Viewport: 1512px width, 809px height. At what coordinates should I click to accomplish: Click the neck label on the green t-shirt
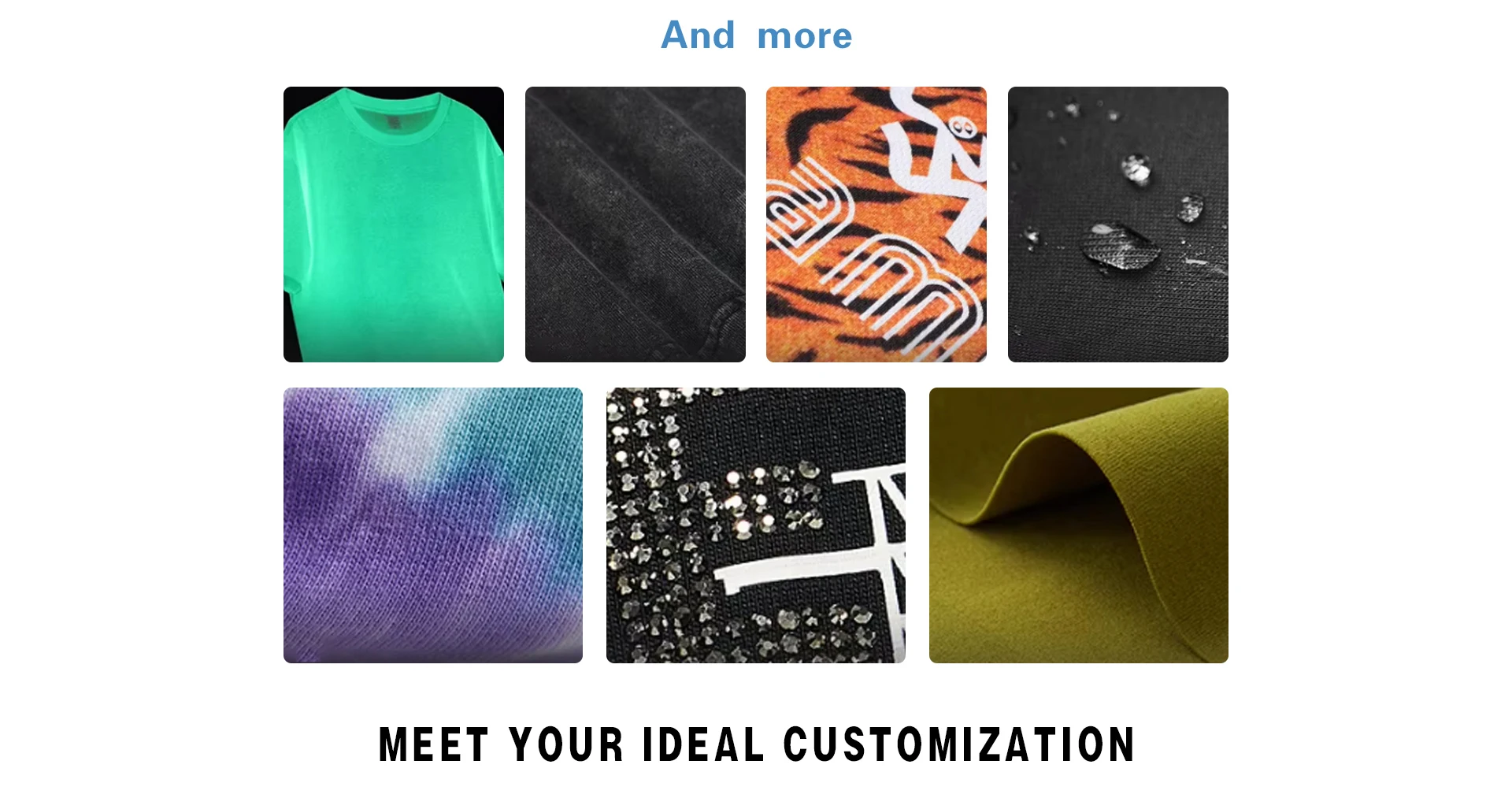tap(394, 124)
